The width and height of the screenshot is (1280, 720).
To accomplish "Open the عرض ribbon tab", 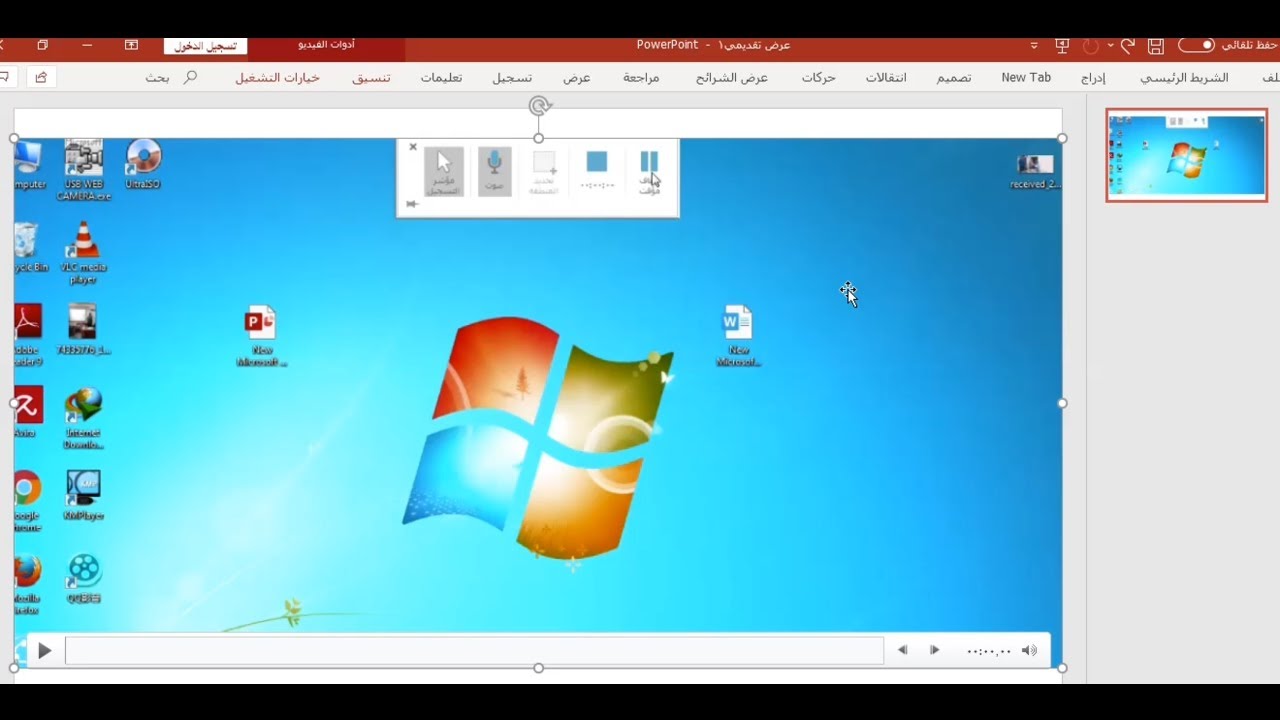I will click(x=576, y=77).
